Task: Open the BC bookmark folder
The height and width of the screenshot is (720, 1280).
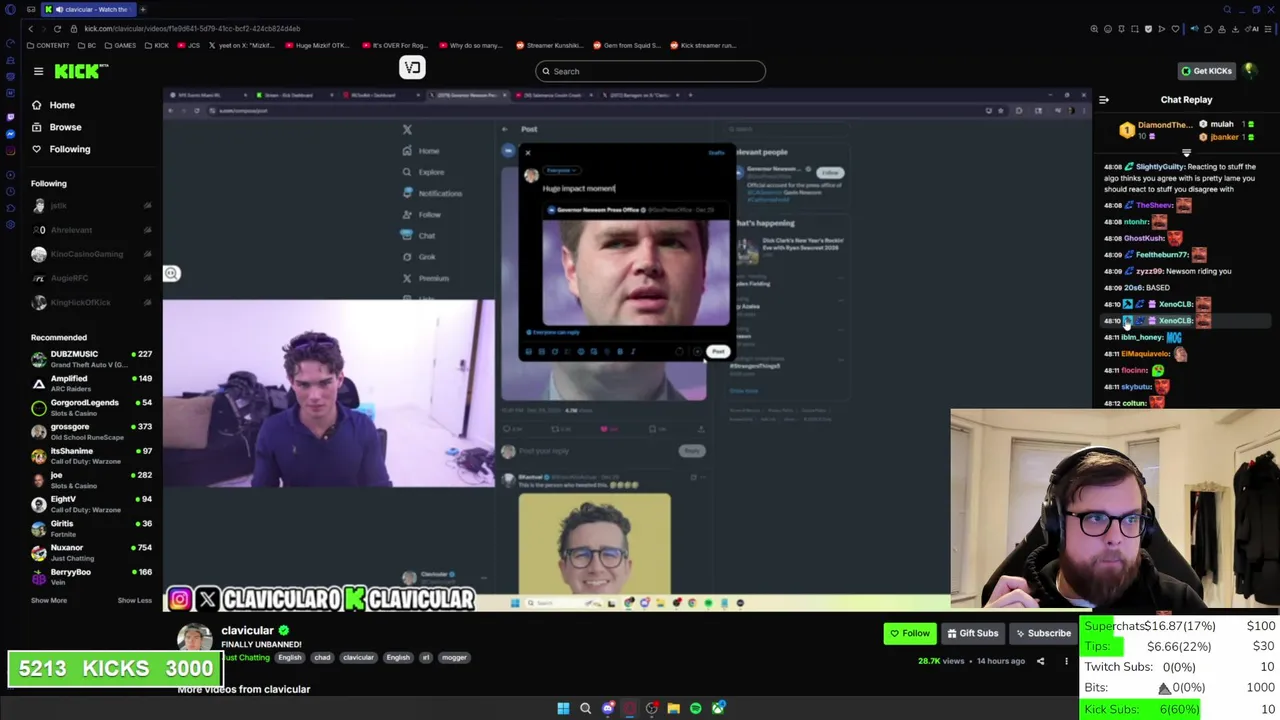Action: coord(87,45)
